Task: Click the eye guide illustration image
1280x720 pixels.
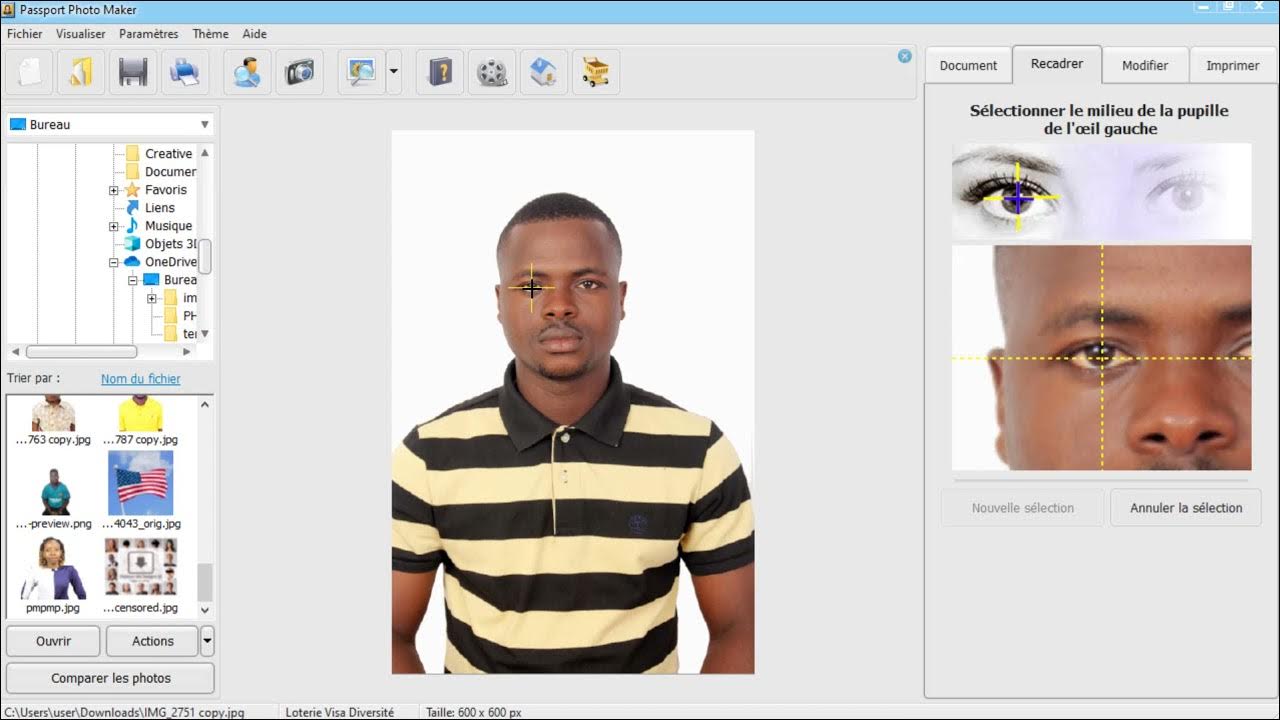Action: (1101, 190)
